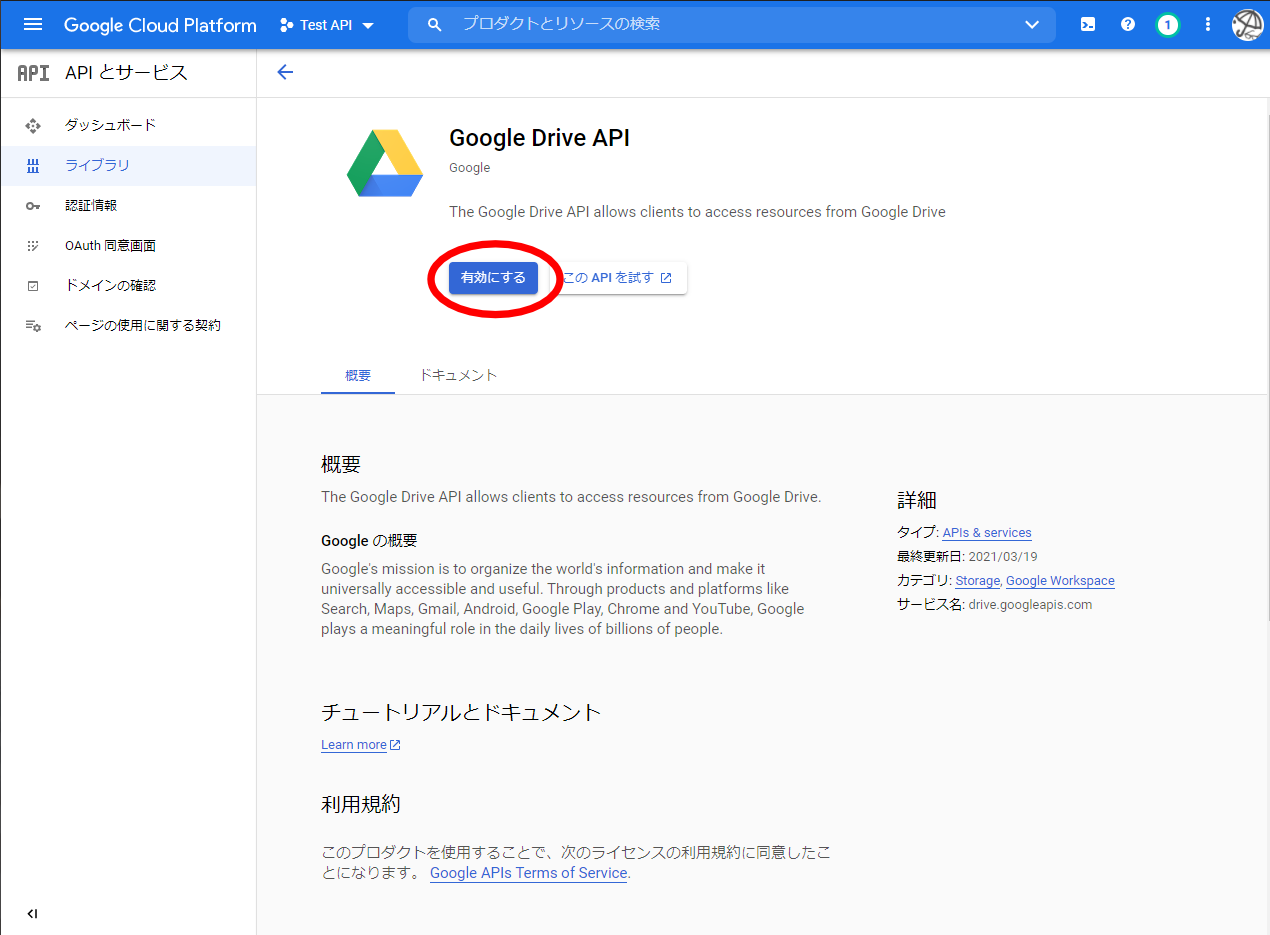Open OAuth 同意画面 in the sidebar
1270x935 pixels.
128,245
